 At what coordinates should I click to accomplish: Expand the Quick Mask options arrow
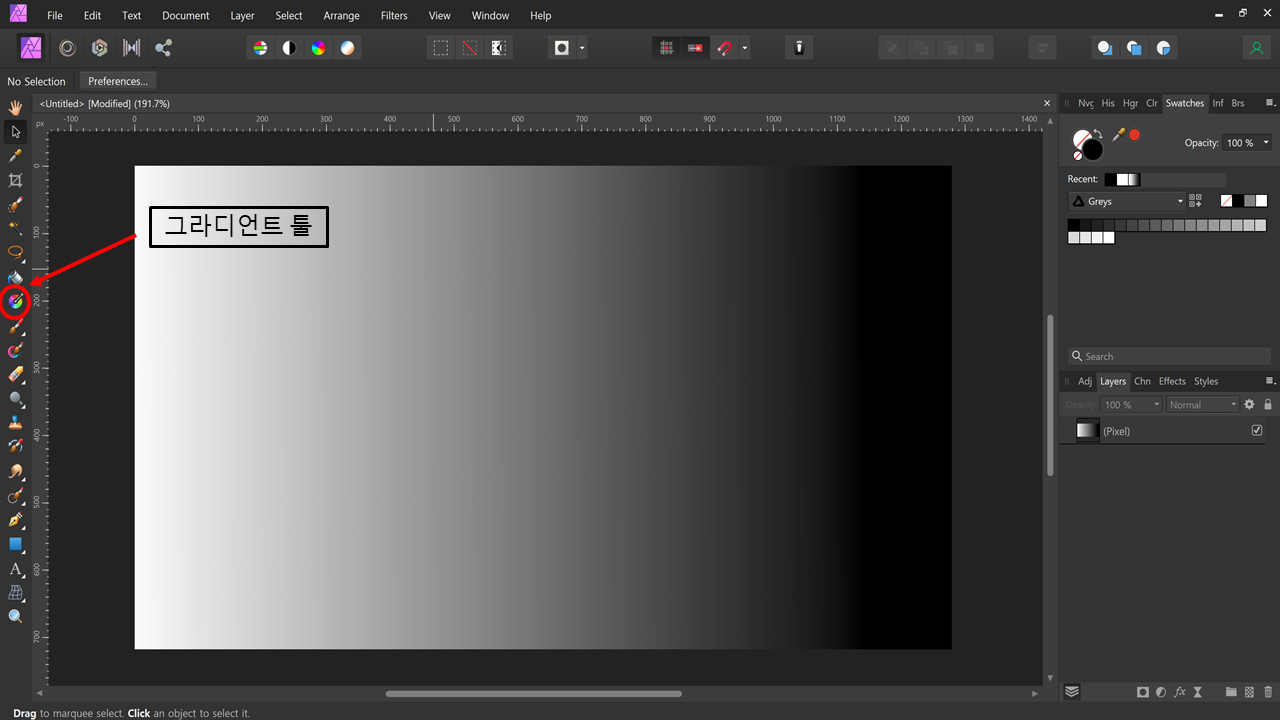(x=582, y=47)
